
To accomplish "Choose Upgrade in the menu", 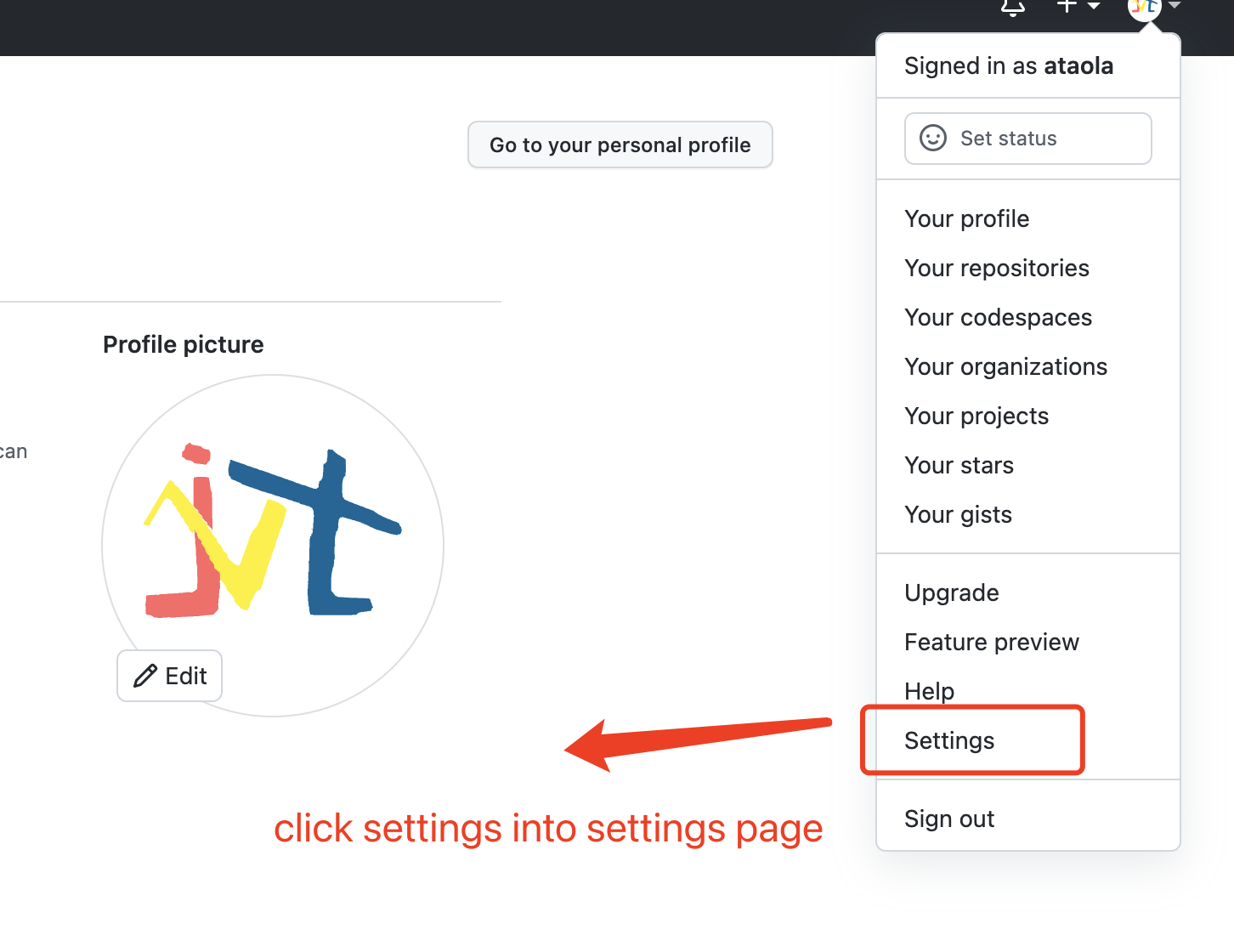I will click(951, 592).
